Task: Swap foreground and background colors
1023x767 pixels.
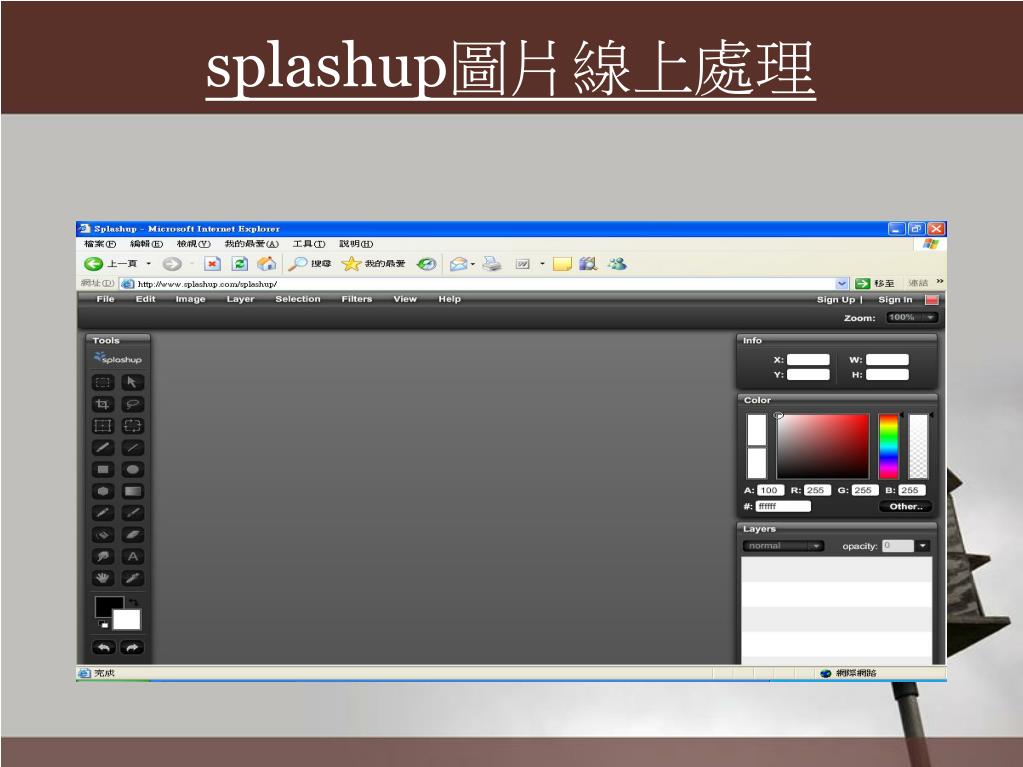Action: (134, 602)
